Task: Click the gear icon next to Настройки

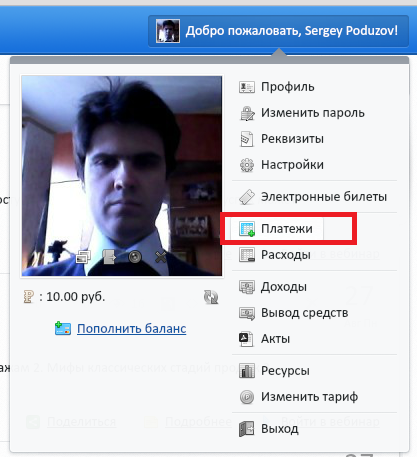Action: point(247,165)
